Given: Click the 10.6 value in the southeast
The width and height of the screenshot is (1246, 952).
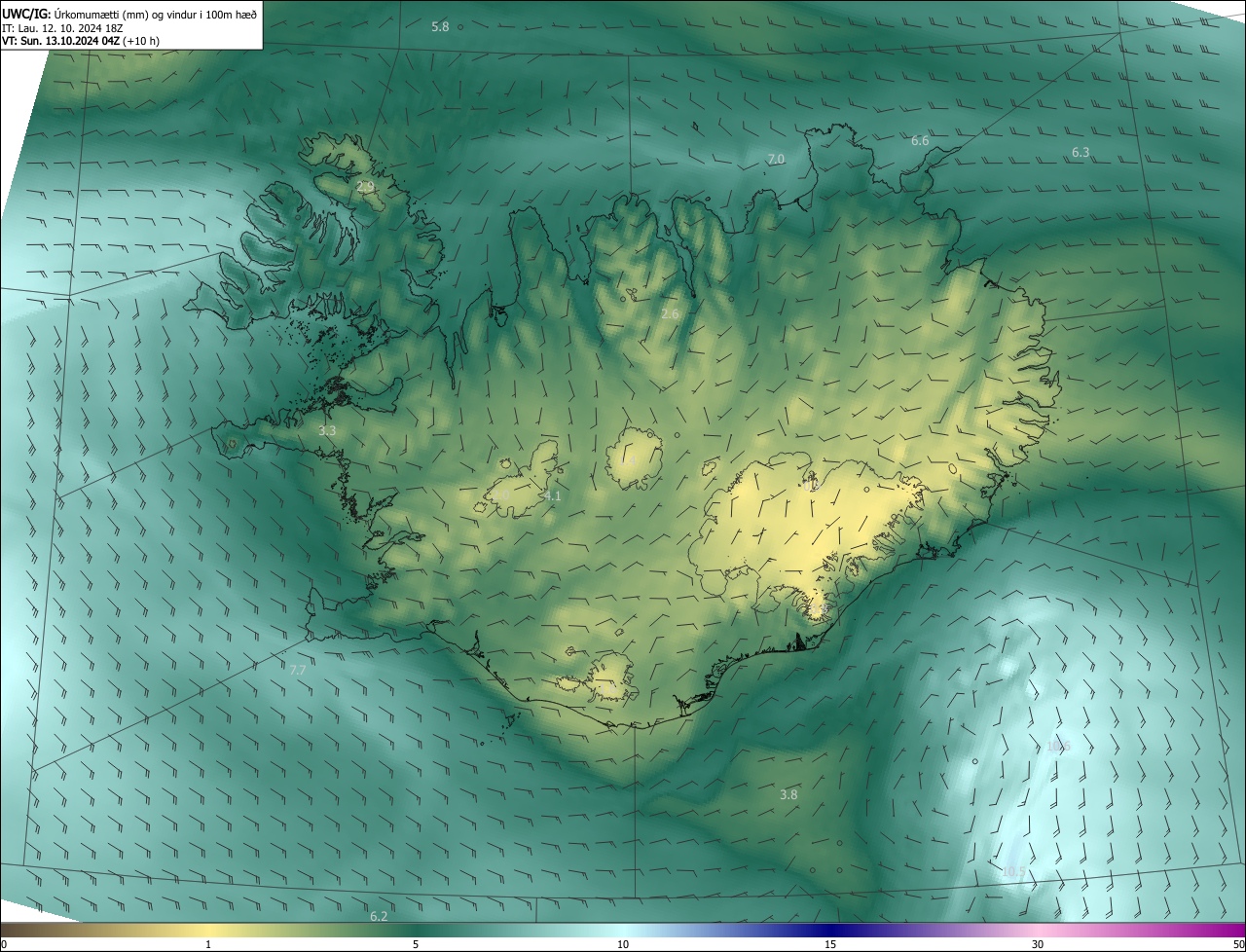Looking at the screenshot, I should click(1058, 747).
